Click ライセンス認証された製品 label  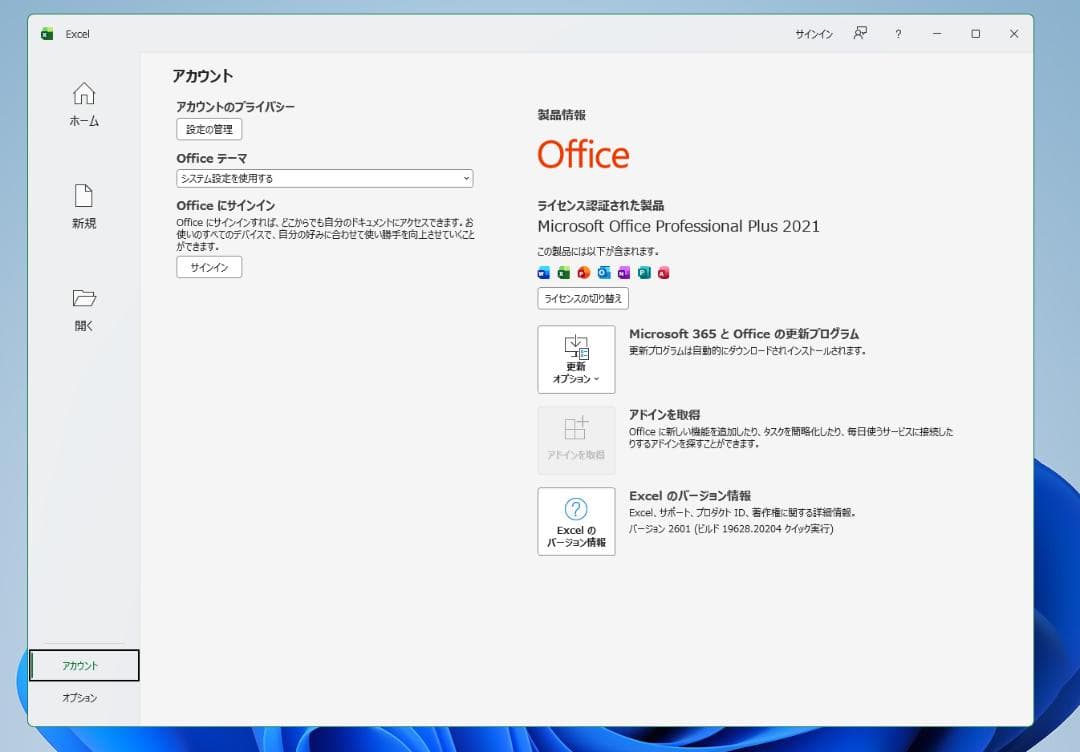pyautogui.click(x=601, y=205)
